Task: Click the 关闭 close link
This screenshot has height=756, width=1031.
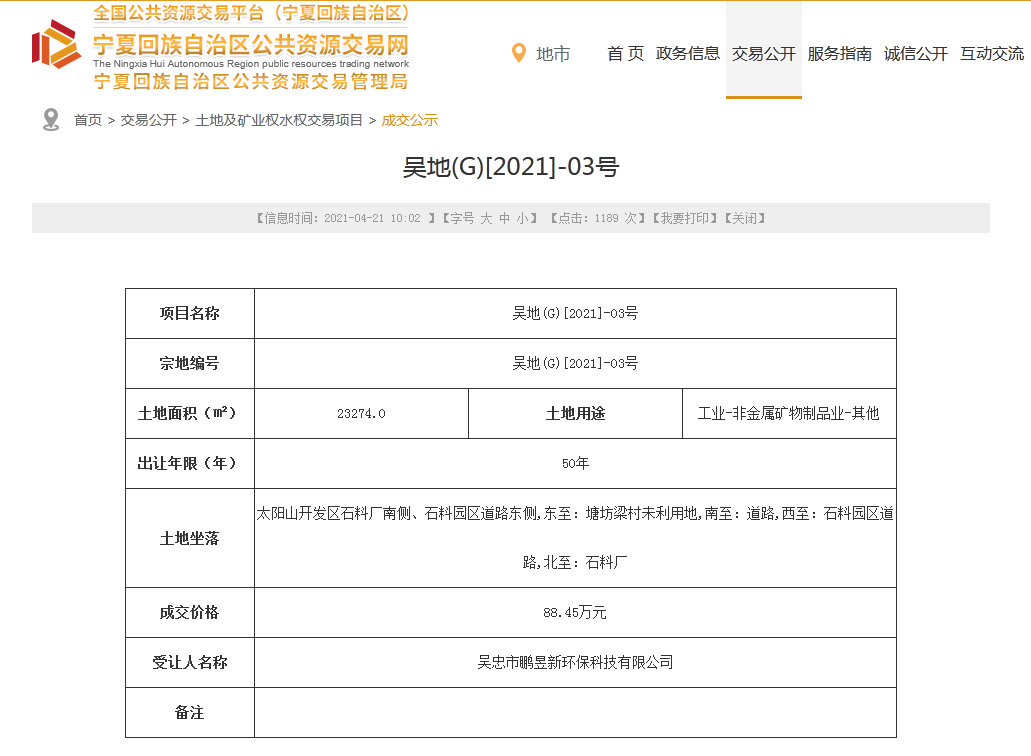Action: point(745,218)
